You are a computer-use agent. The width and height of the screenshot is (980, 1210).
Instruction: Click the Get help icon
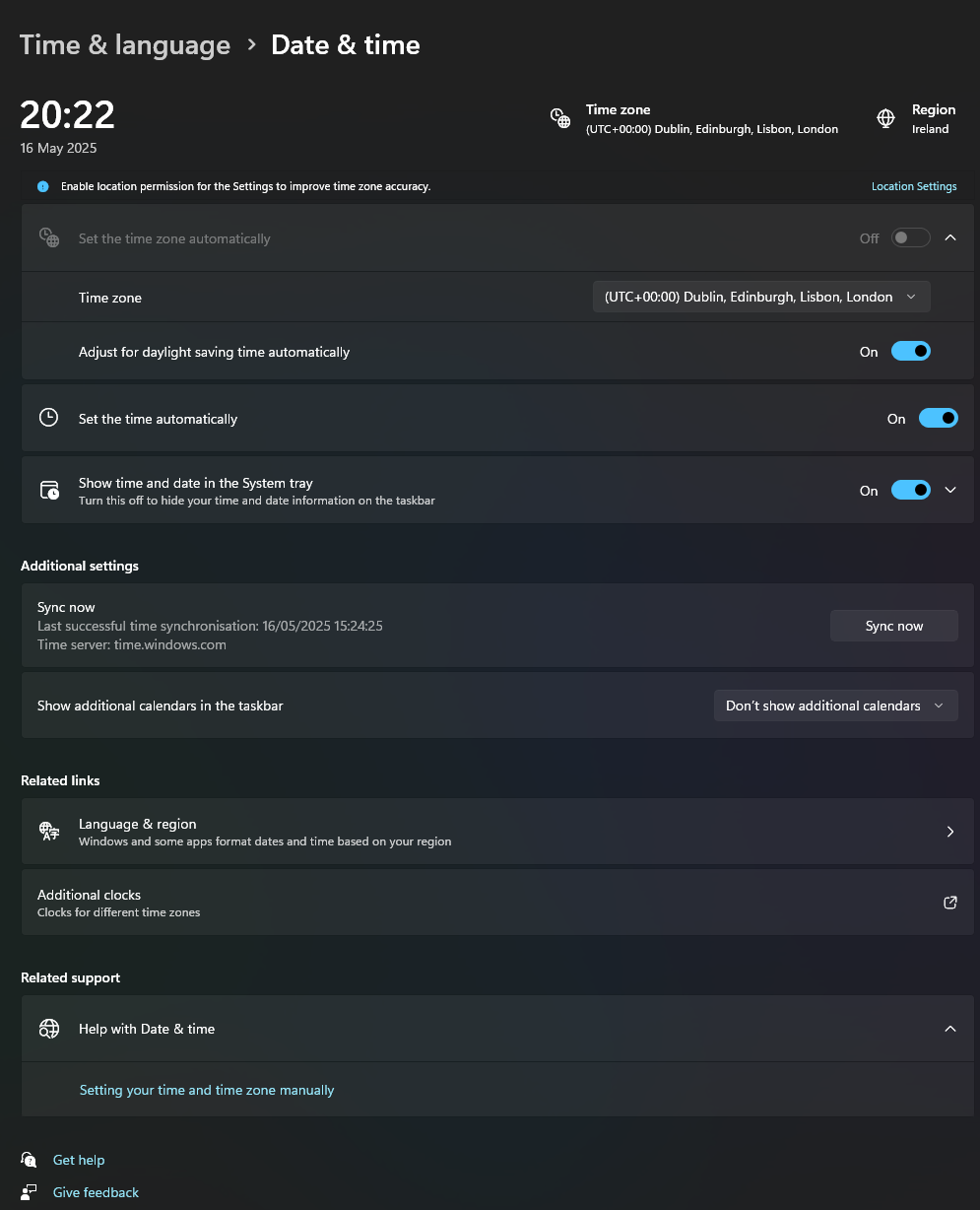[30, 1160]
